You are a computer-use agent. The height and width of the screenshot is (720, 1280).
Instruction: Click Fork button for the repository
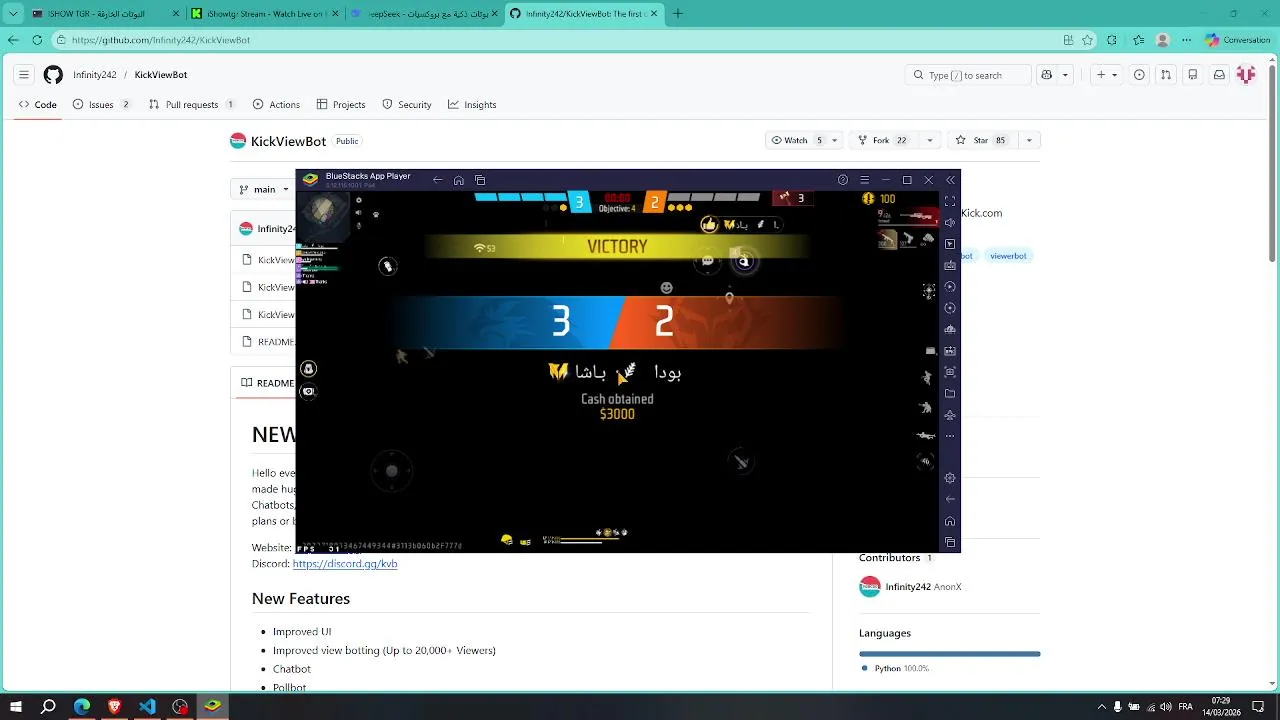click(x=882, y=141)
